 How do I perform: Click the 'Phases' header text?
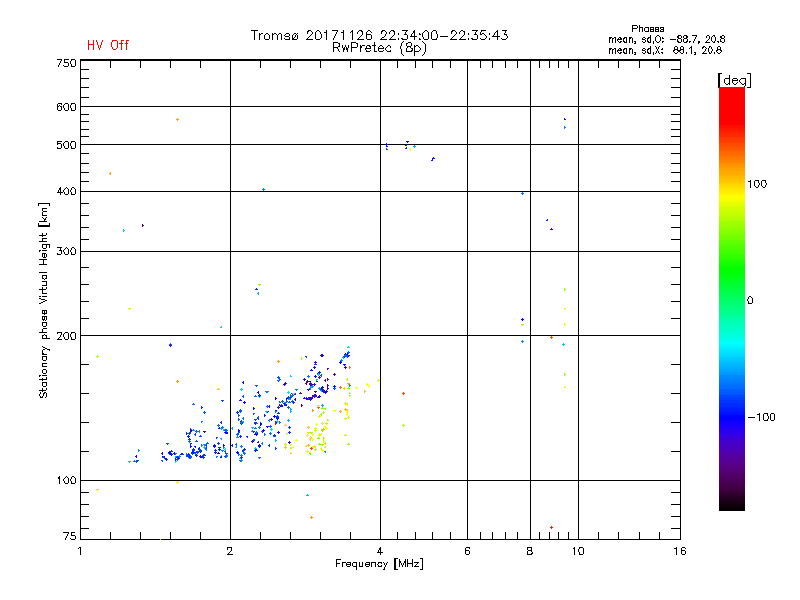[647, 29]
